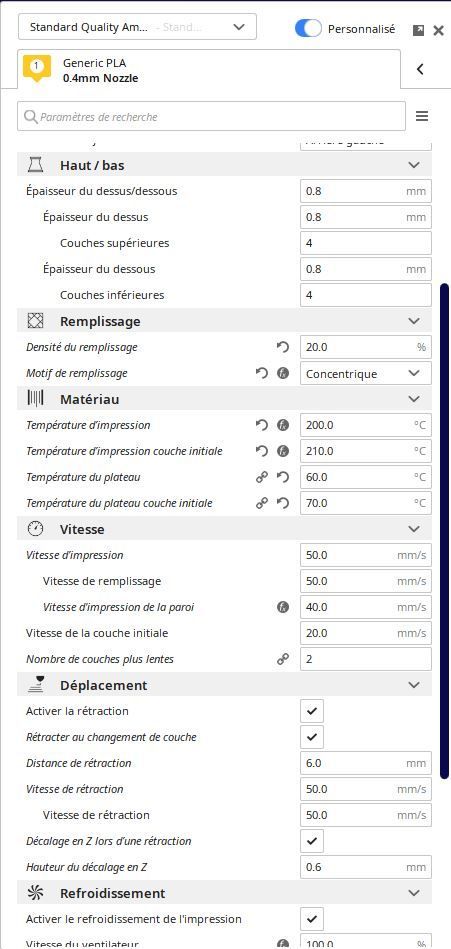Open the Standard Quality profile dropdown

pos(137,27)
